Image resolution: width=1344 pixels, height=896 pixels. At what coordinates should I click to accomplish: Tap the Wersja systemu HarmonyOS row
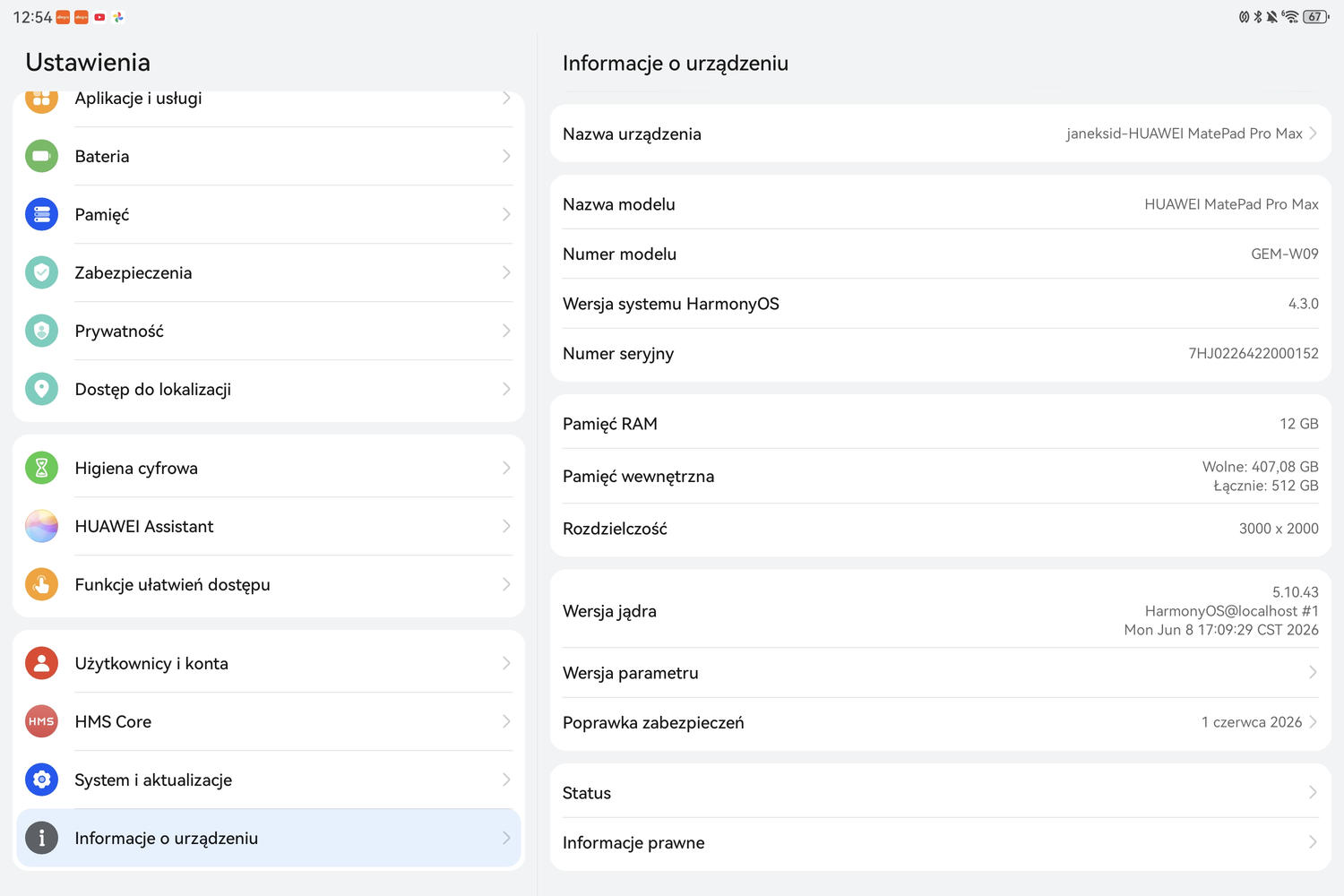pyautogui.click(x=941, y=304)
